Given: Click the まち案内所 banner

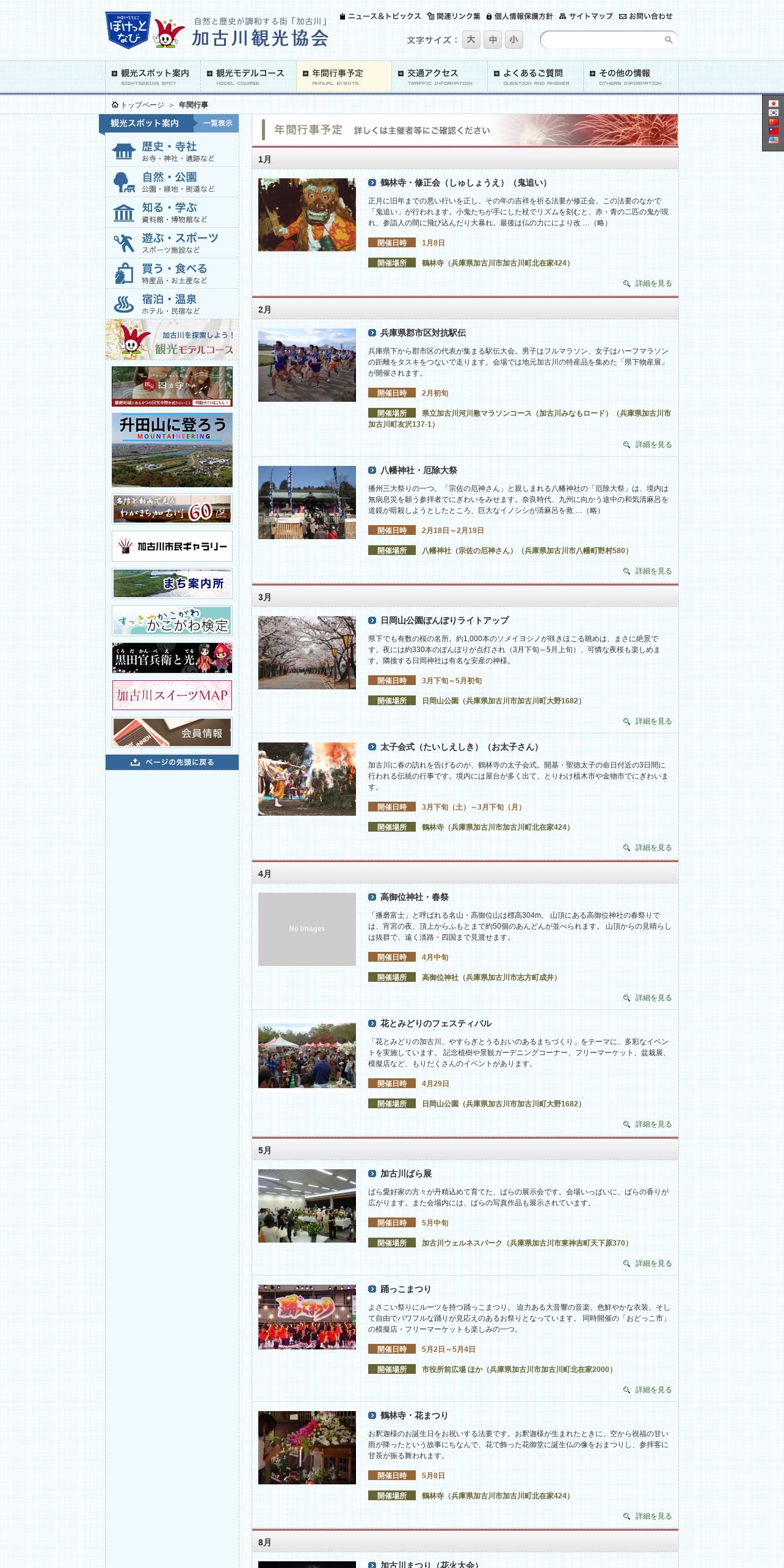Looking at the screenshot, I should point(172,584).
